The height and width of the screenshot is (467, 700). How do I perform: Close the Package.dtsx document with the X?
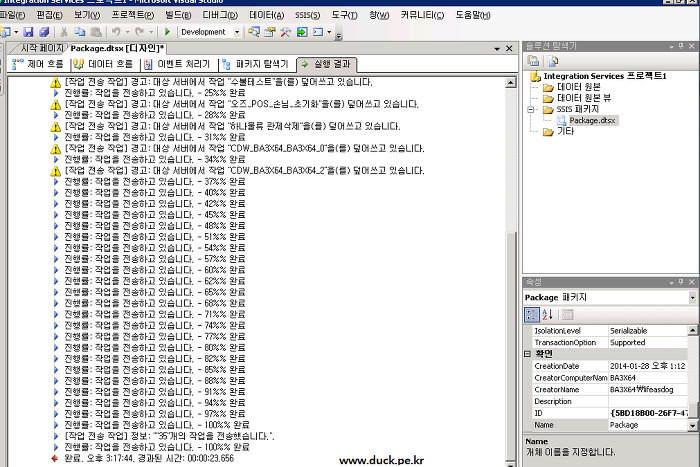[509, 48]
